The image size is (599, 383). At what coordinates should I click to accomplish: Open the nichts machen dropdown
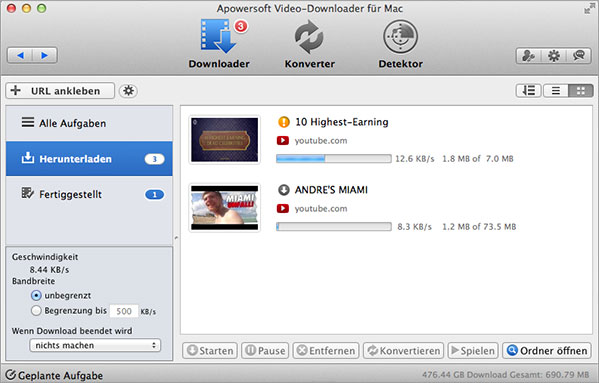click(x=95, y=345)
